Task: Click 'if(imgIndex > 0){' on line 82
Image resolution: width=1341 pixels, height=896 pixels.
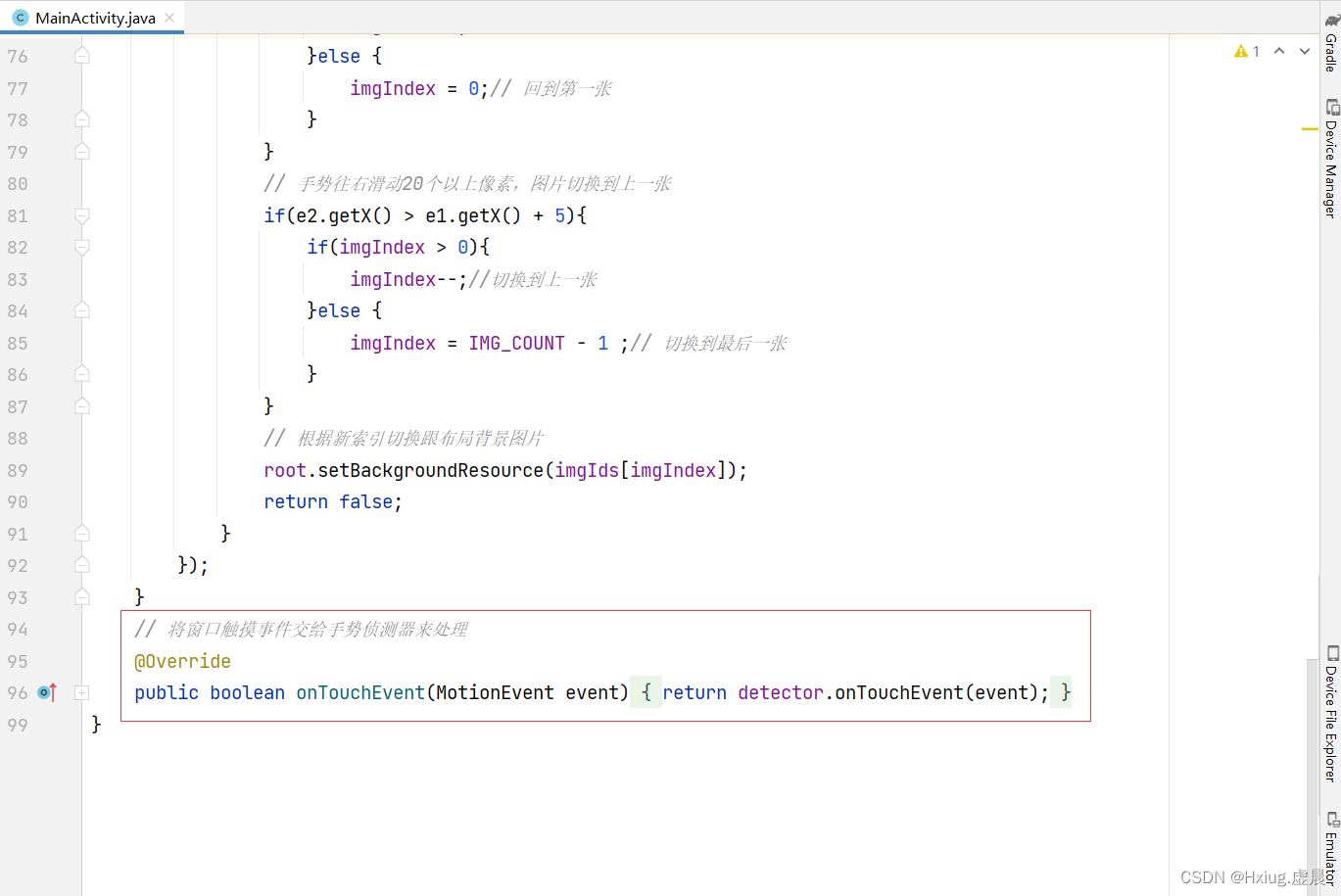Action: tap(398, 247)
